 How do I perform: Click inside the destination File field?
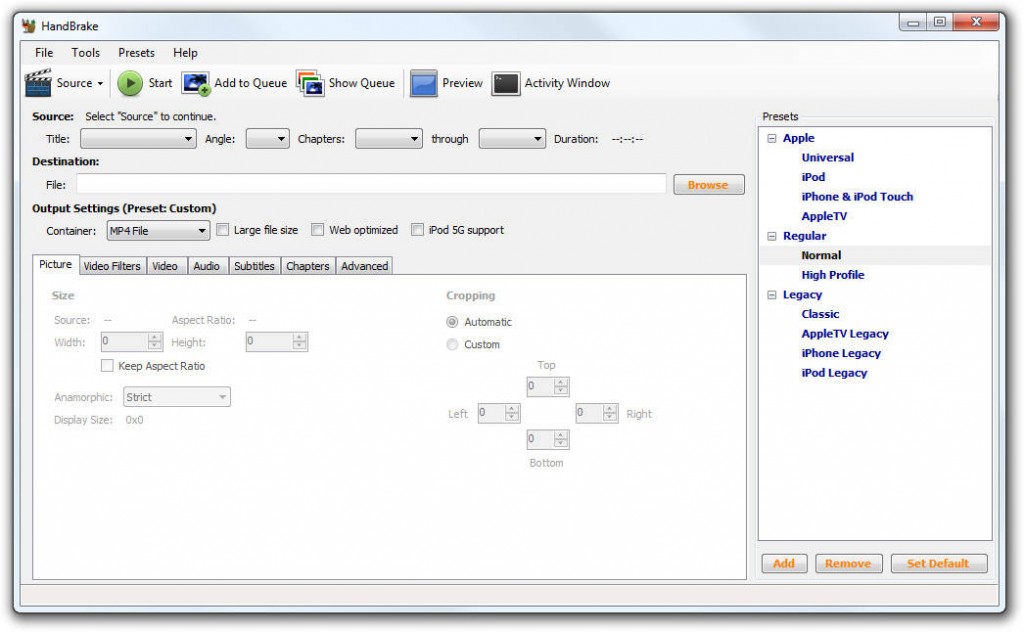(x=370, y=184)
